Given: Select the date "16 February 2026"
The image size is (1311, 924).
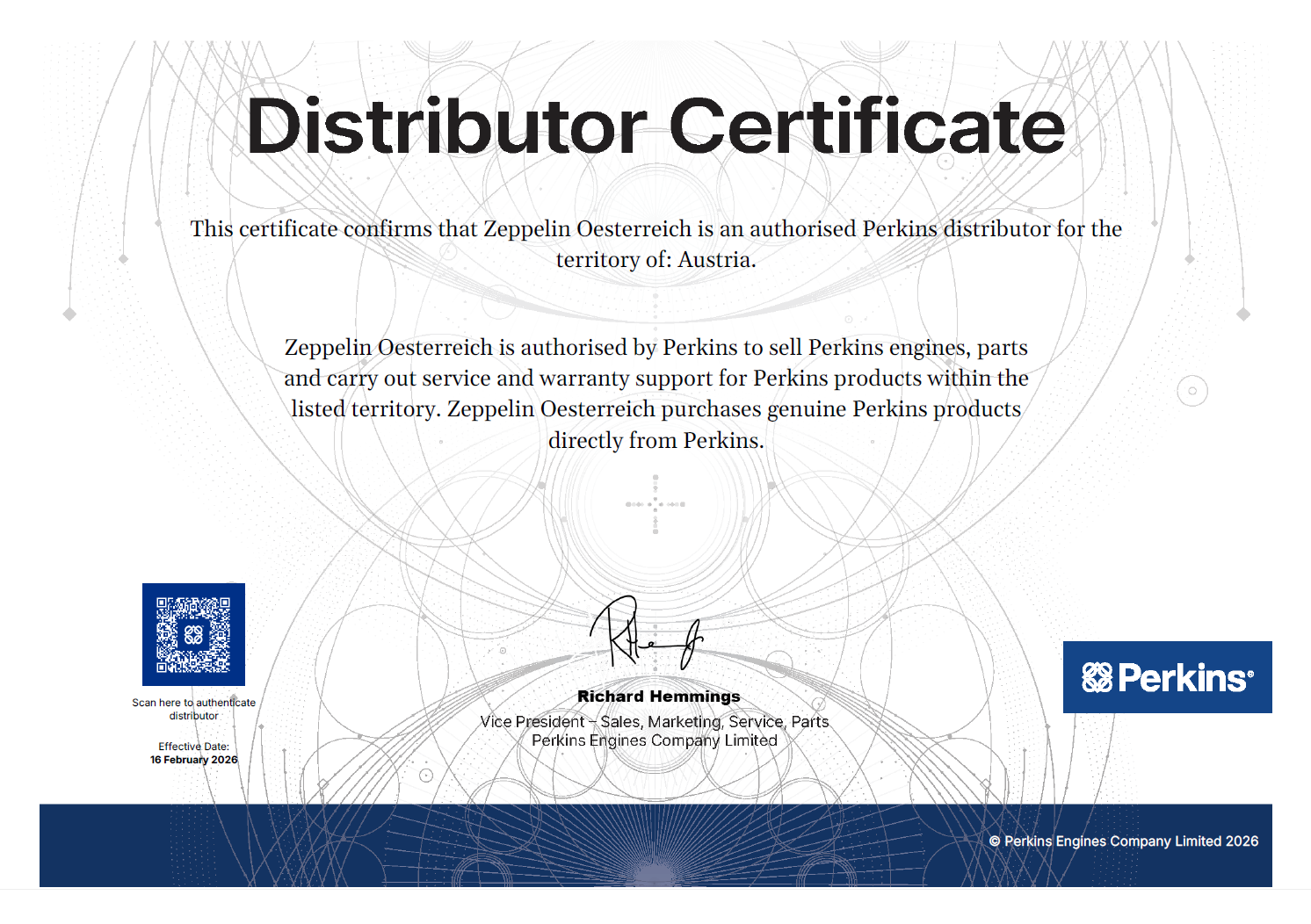Looking at the screenshot, I should (x=193, y=760).
